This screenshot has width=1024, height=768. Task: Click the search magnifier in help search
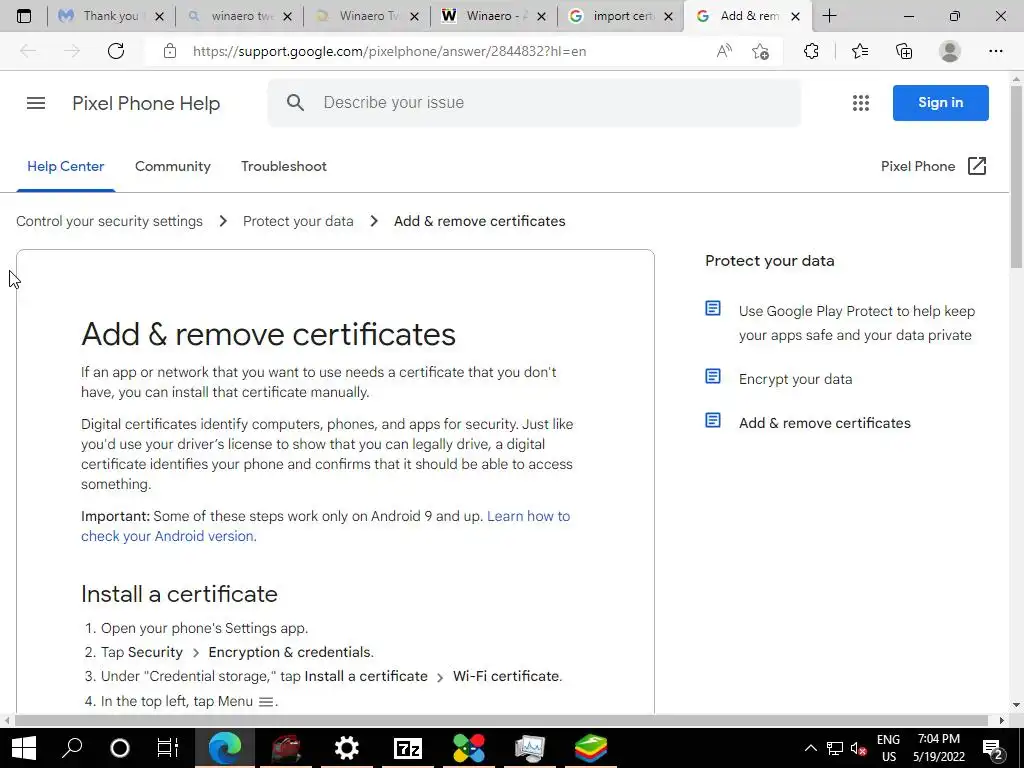click(x=295, y=103)
